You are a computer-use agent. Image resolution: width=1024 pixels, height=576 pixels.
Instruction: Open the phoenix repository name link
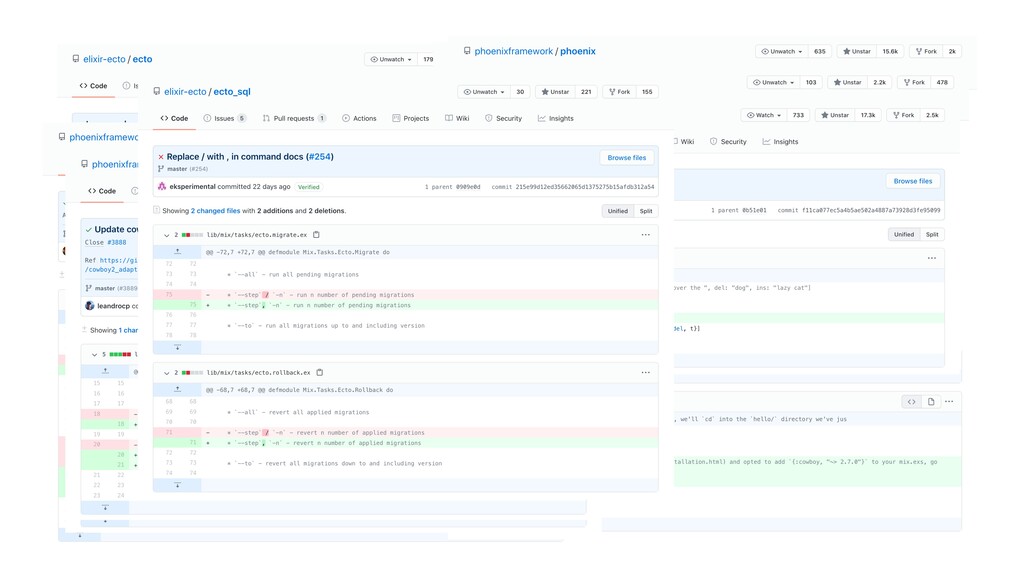tap(577, 51)
